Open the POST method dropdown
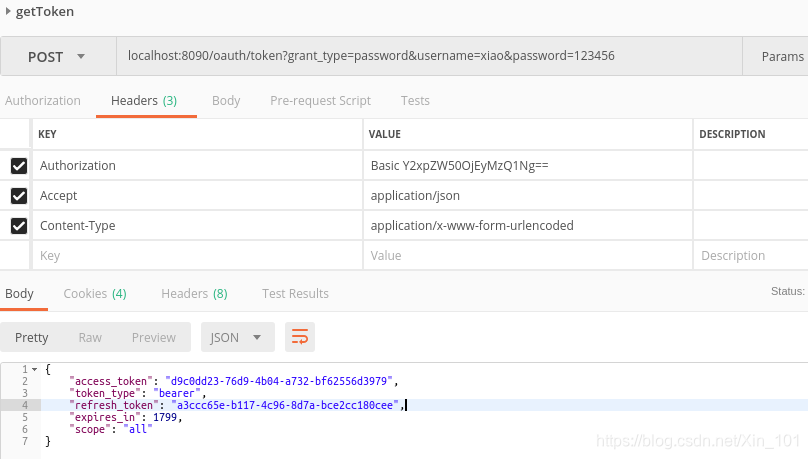The height and width of the screenshot is (459, 808). point(58,56)
